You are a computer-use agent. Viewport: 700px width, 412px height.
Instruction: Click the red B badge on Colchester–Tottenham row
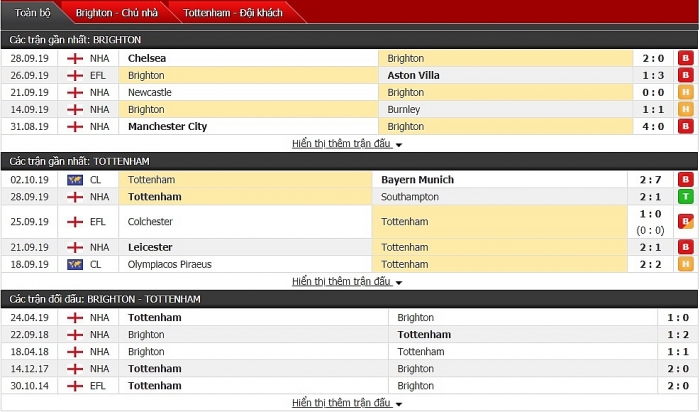coord(686,222)
